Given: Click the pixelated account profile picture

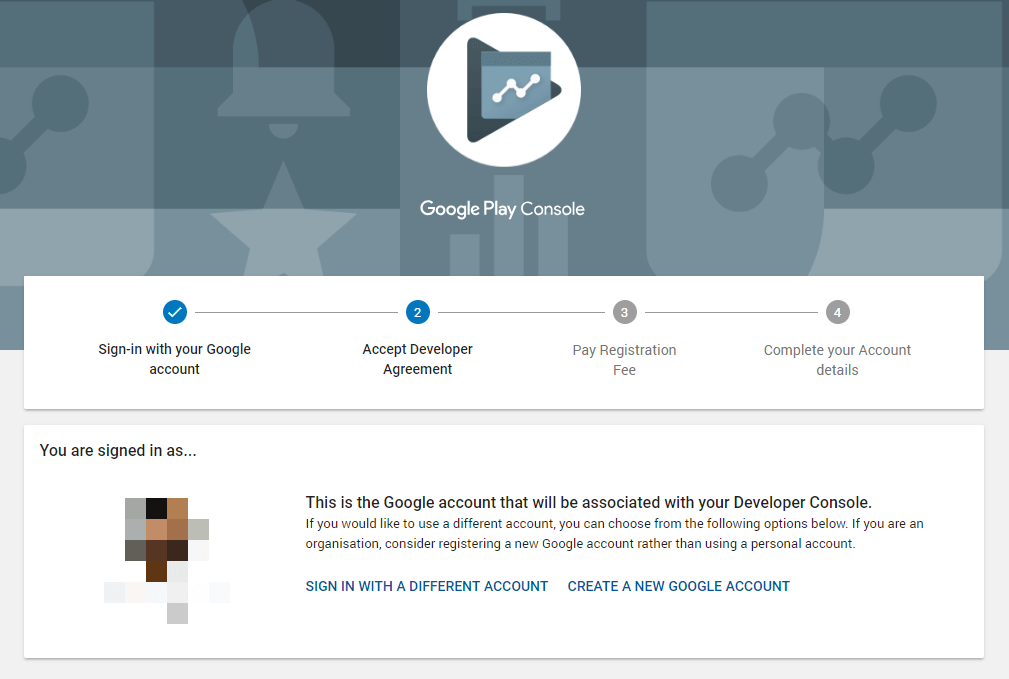Looking at the screenshot, I should tap(166, 555).
